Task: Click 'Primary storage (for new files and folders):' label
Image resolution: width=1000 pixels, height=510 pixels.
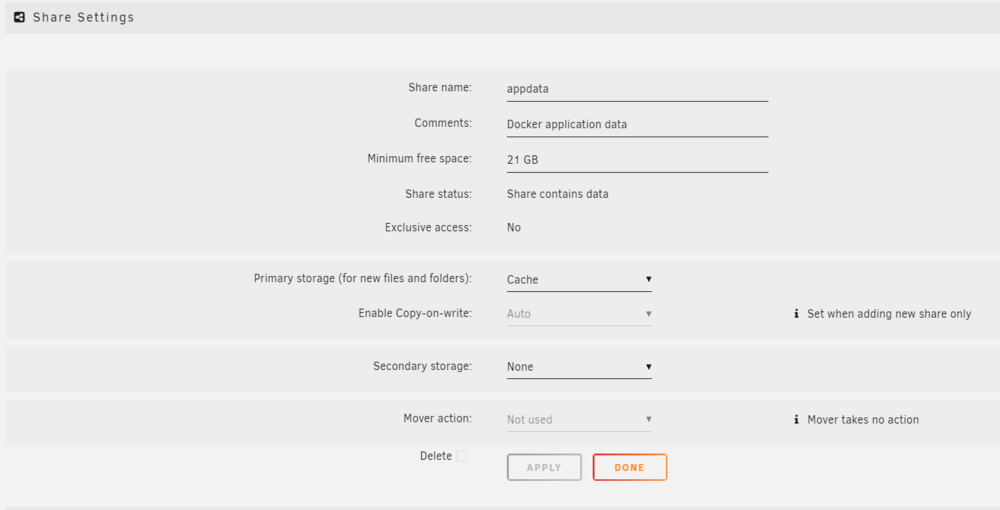Action: (363, 279)
